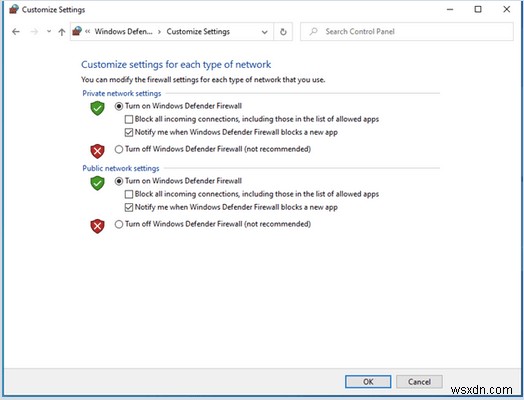Image resolution: width=524 pixels, height=400 pixels.
Task: Click the forward navigation arrow
Action: pyautogui.click(x=34, y=32)
